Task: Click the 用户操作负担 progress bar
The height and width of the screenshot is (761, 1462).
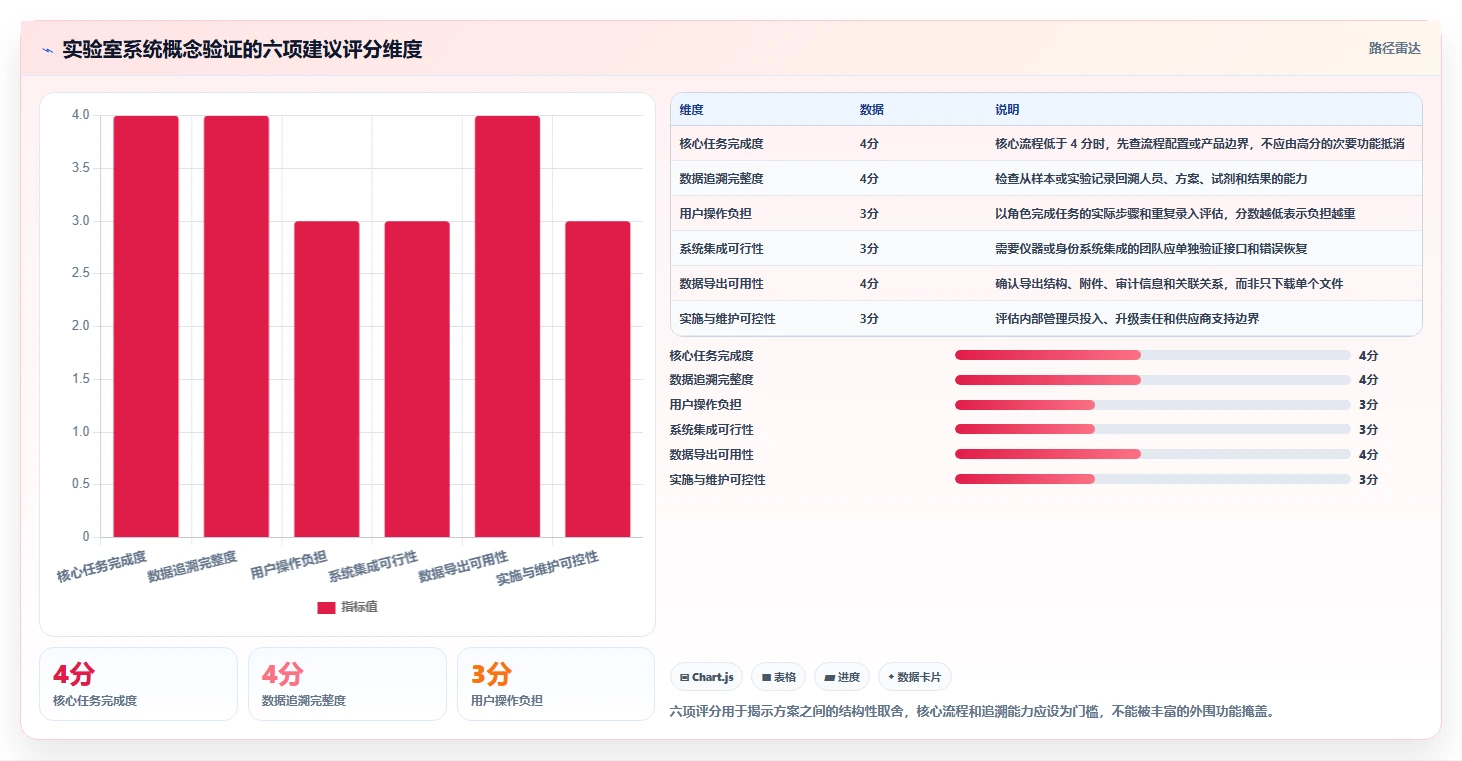Action: click(x=1153, y=405)
